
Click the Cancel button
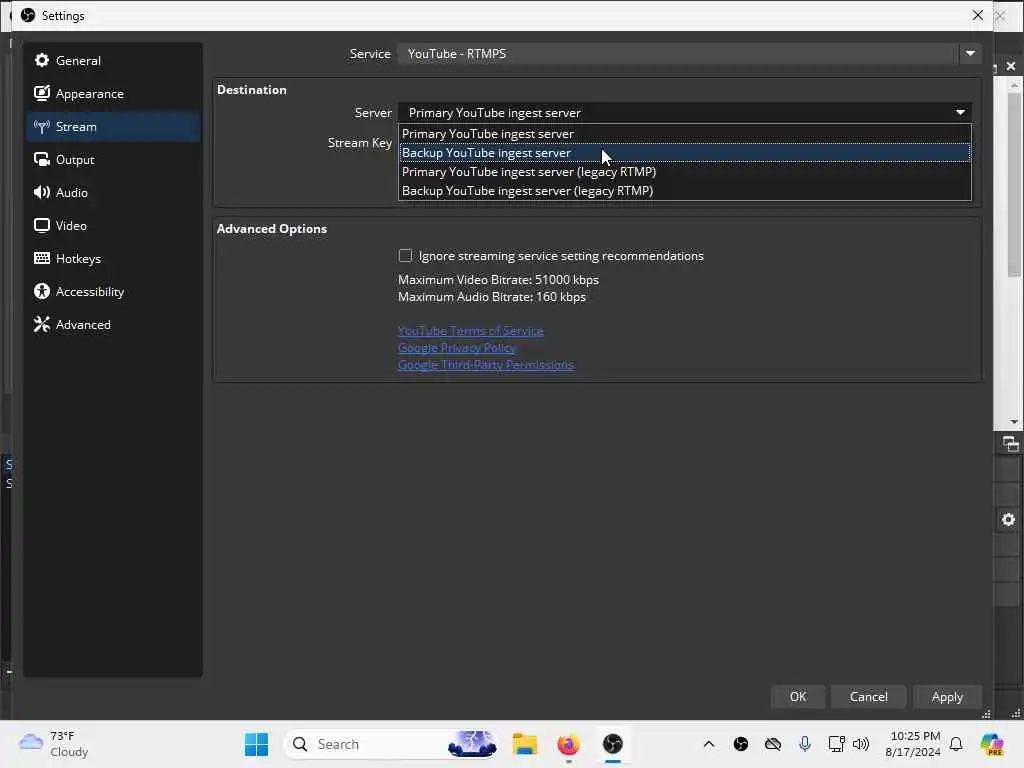coord(869,697)
